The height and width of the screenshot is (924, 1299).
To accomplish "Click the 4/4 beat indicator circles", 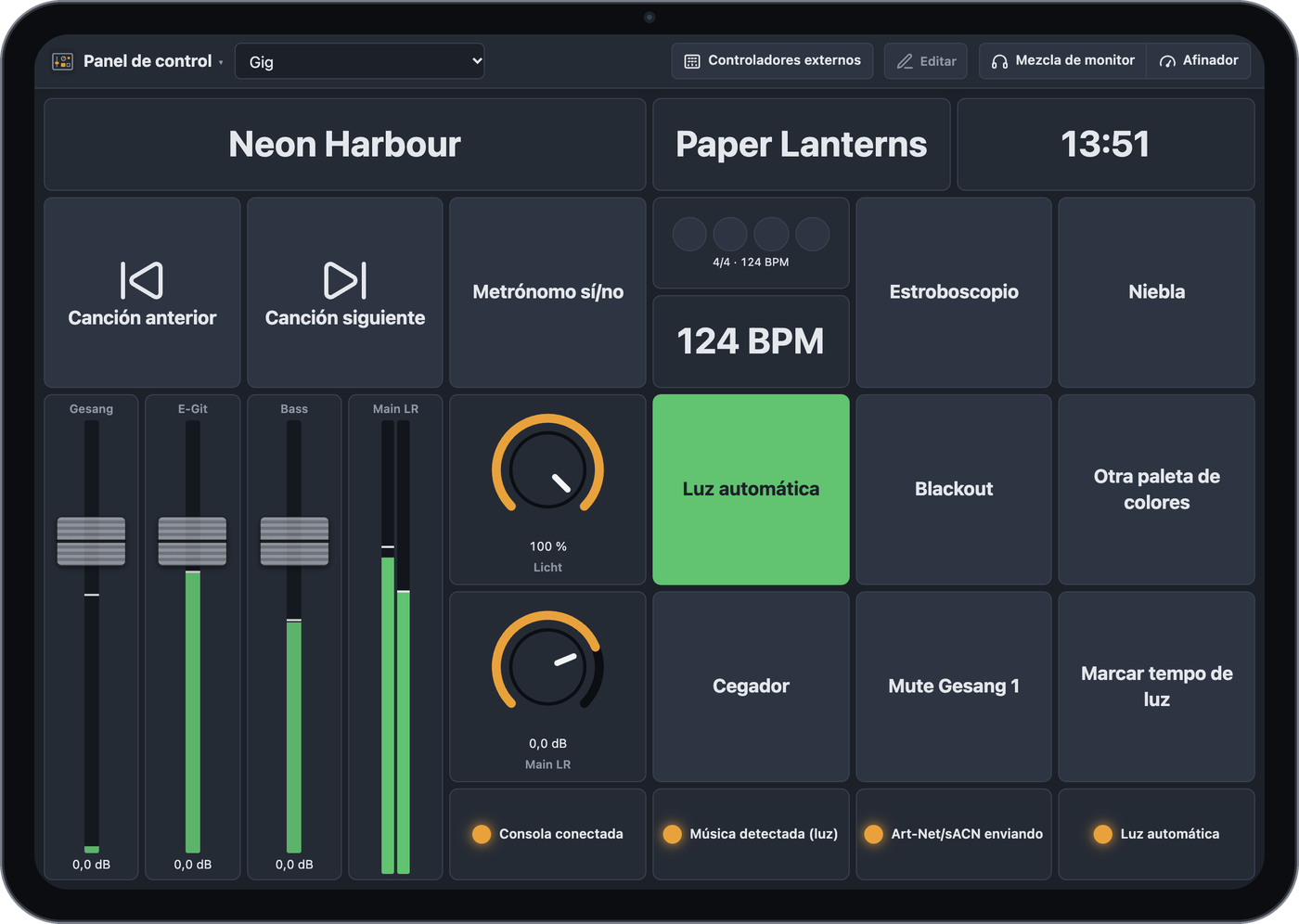I will [x=751, y=234].
